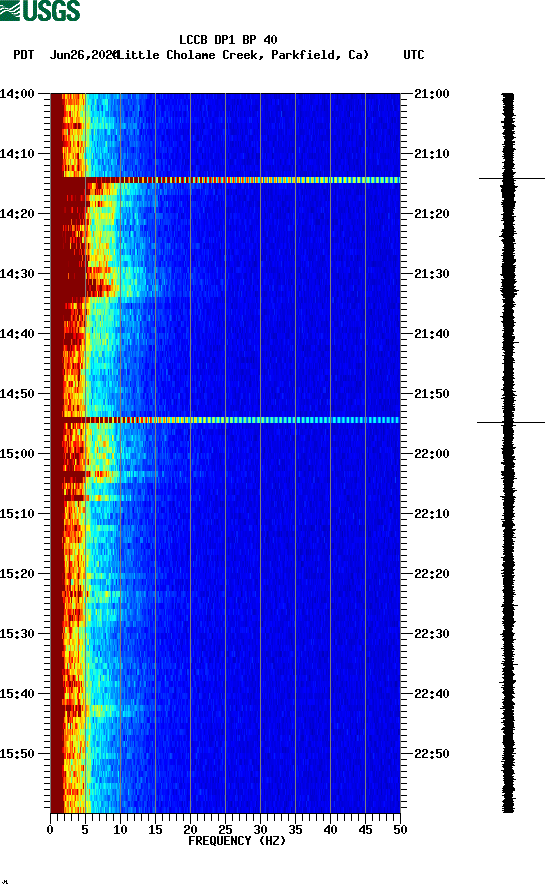Click the '15:50' PDT time label
This screenshot has height=893, width=552.
17,753
